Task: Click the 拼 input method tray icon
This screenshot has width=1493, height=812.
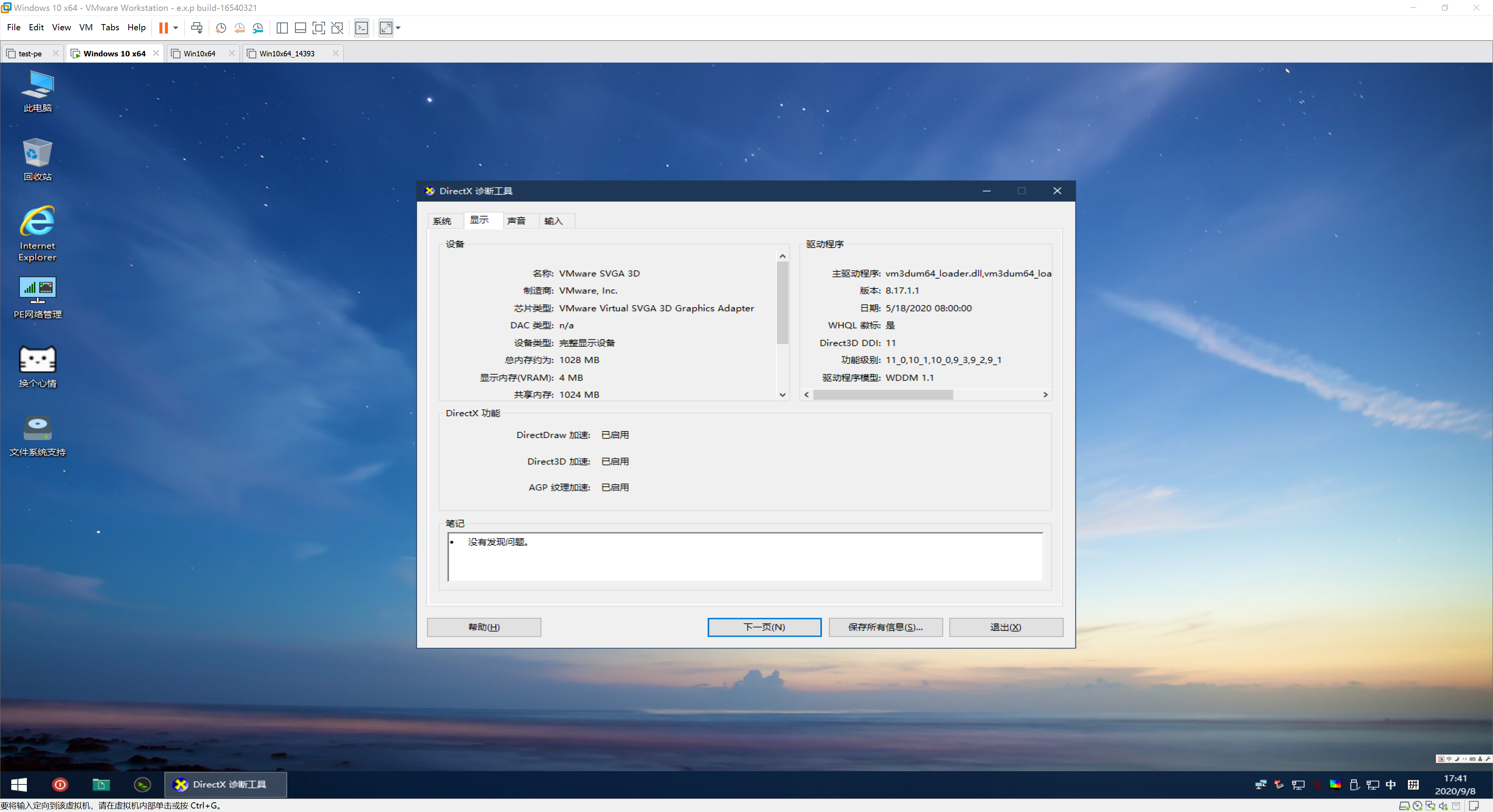Action: 1413,785
